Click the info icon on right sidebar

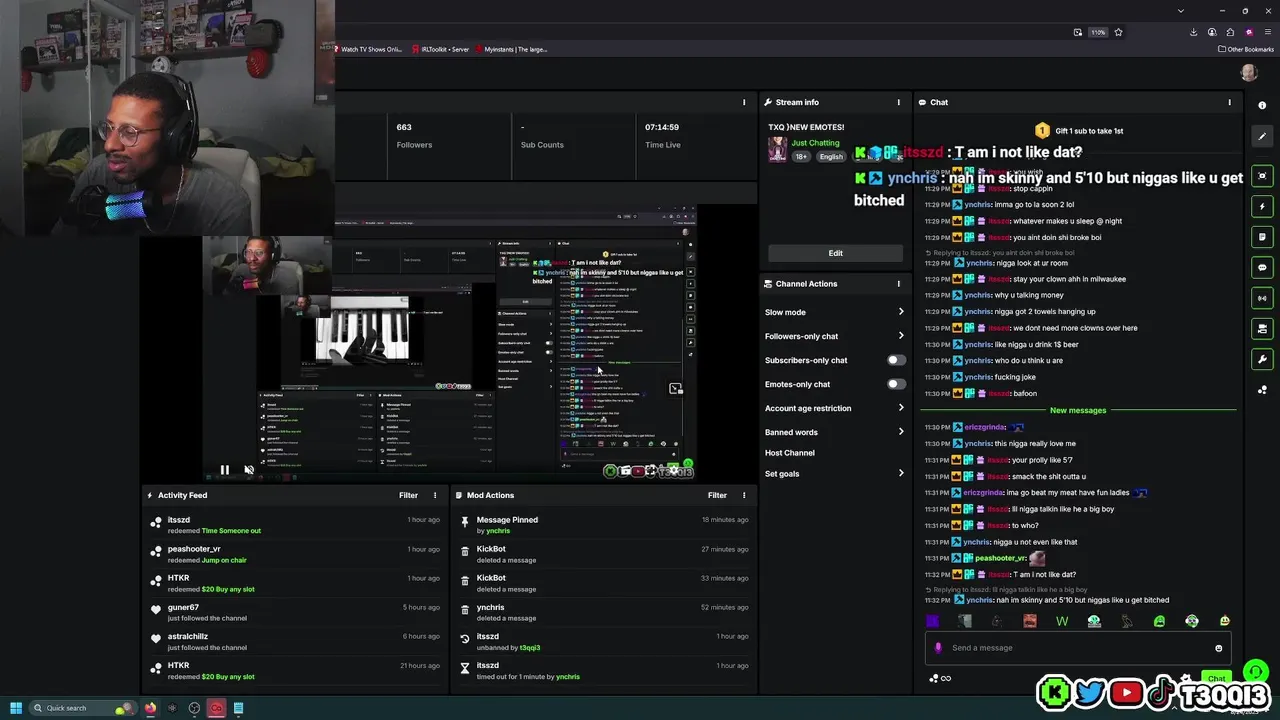point(1263,105)
